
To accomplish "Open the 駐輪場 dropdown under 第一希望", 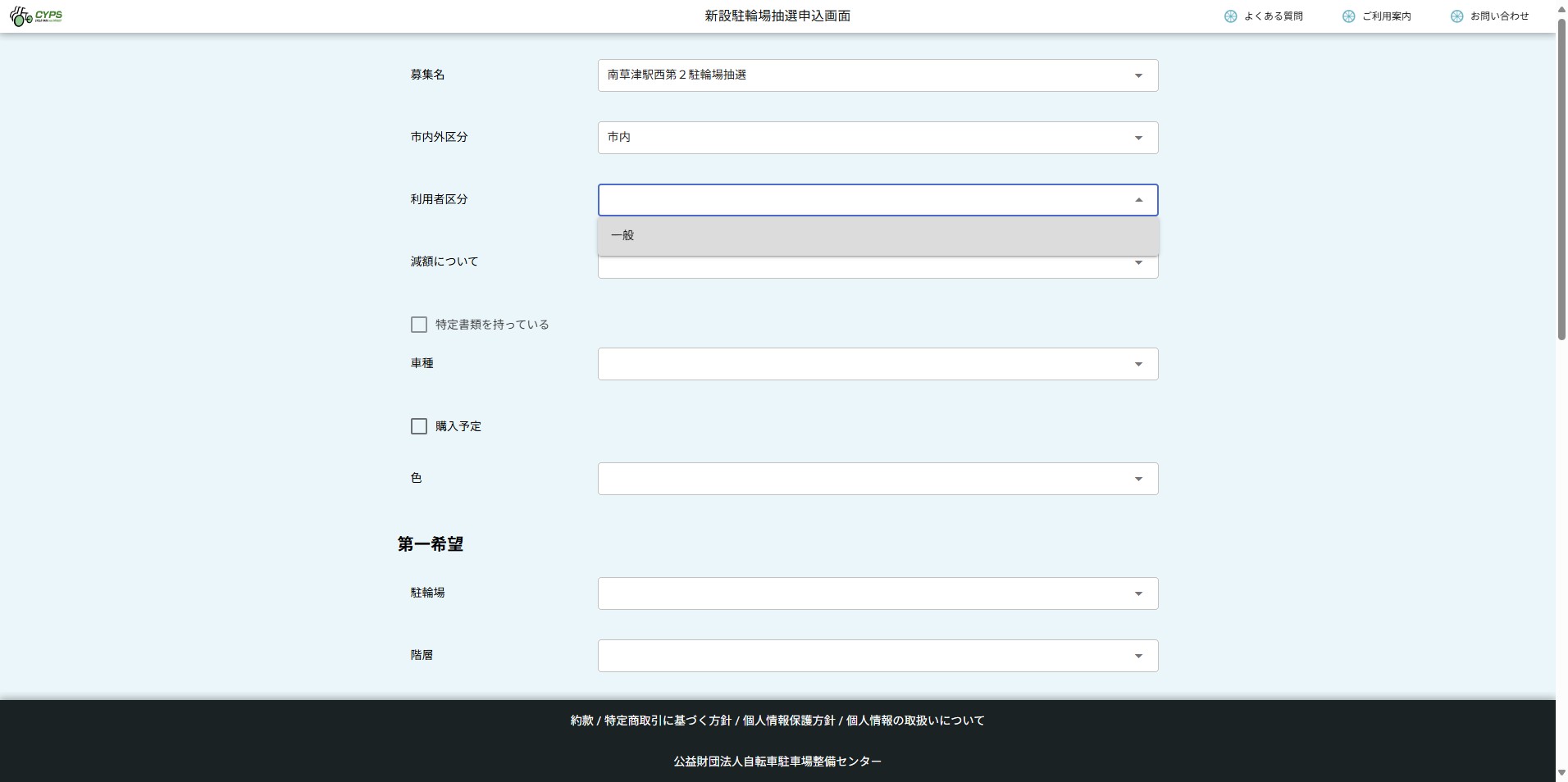I will pyautogui.click(x=877, y=593).
